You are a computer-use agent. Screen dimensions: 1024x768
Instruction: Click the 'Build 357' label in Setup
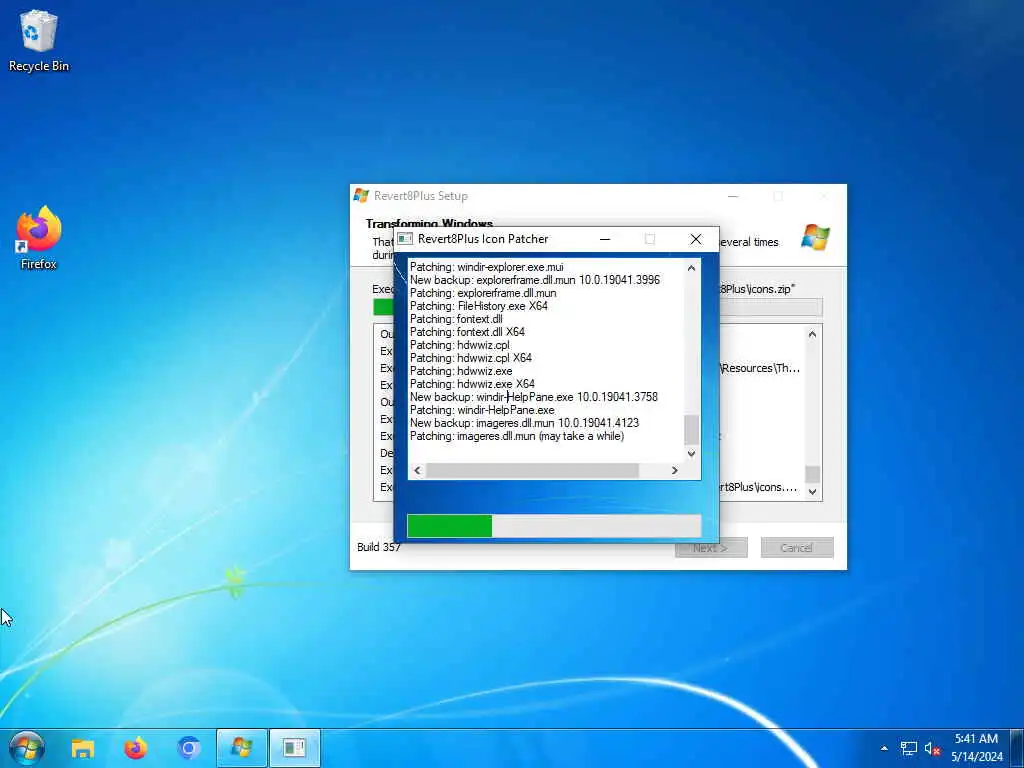coord(379,547)
